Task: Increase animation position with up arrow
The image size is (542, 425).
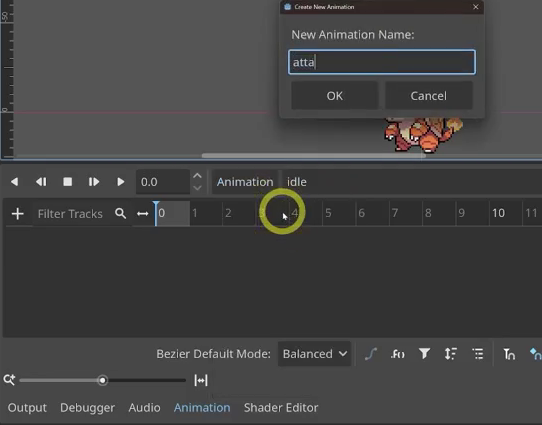Action: click(x=197, y=176)
